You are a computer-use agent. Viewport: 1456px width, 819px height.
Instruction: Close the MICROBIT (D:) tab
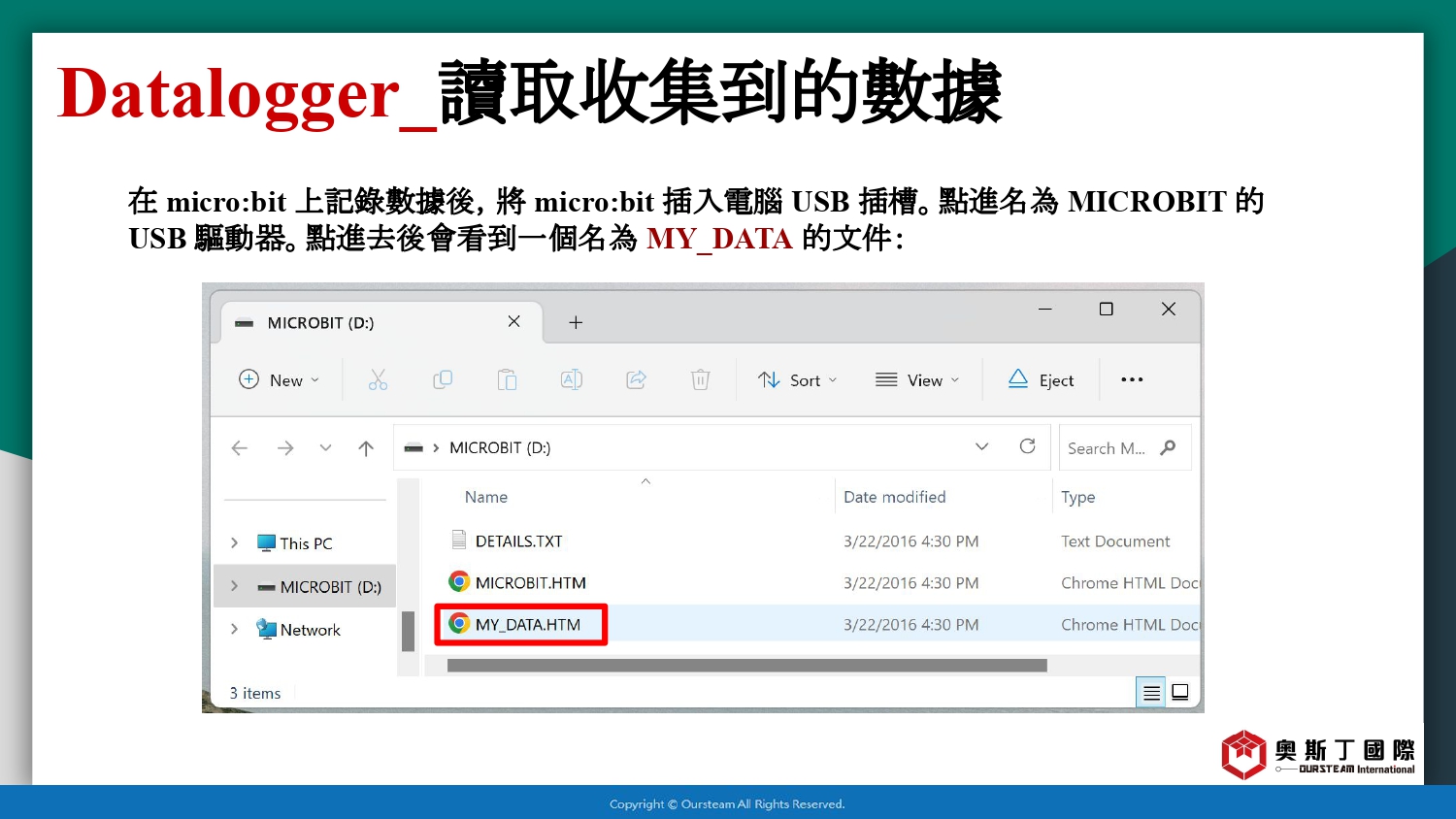tap(514, 322)
